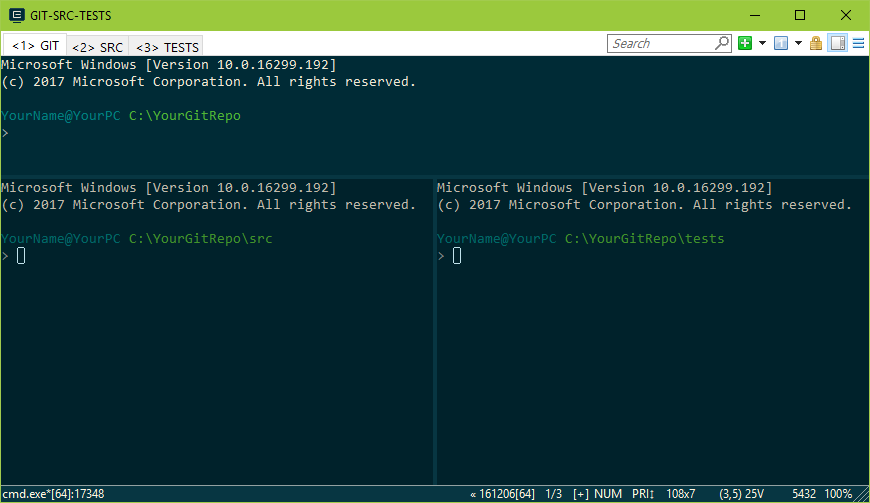The image size is (870, 503).
Task: Click the PRI priority indicator in status bar
Action: click(642, 494)
